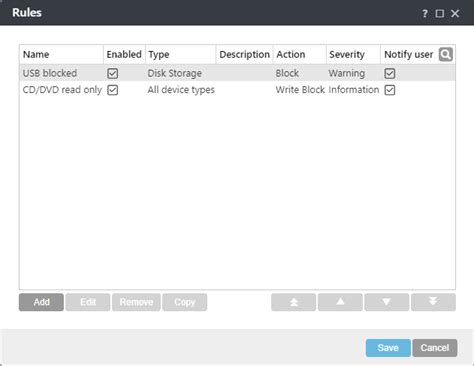Image resolution: width=474 pixels, height=366 pixels.
Task: Click the Severity column header
Action: click(353, 54)
